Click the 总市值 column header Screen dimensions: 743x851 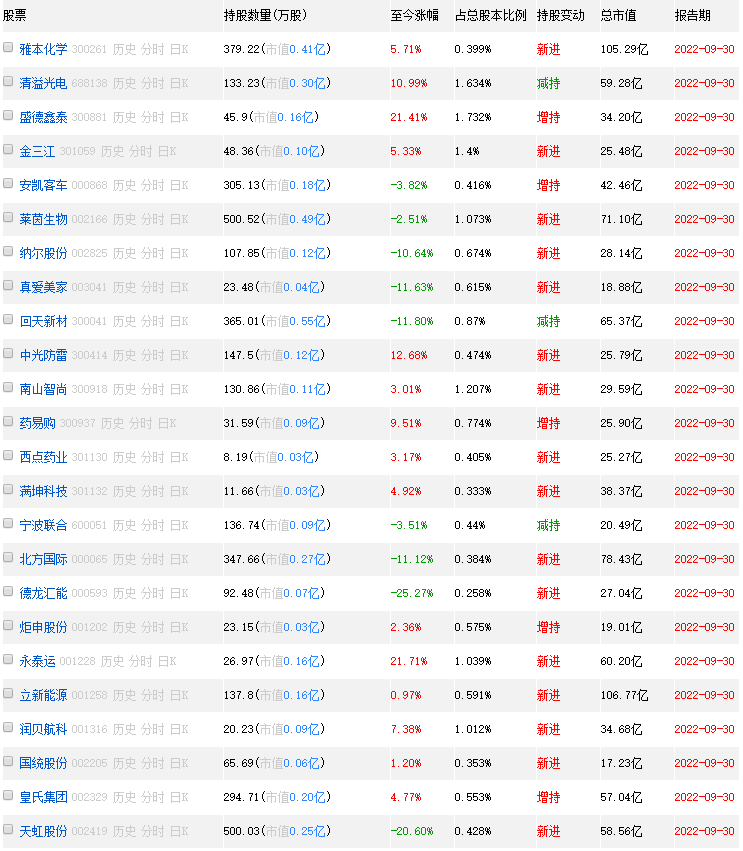click(618, 15)
